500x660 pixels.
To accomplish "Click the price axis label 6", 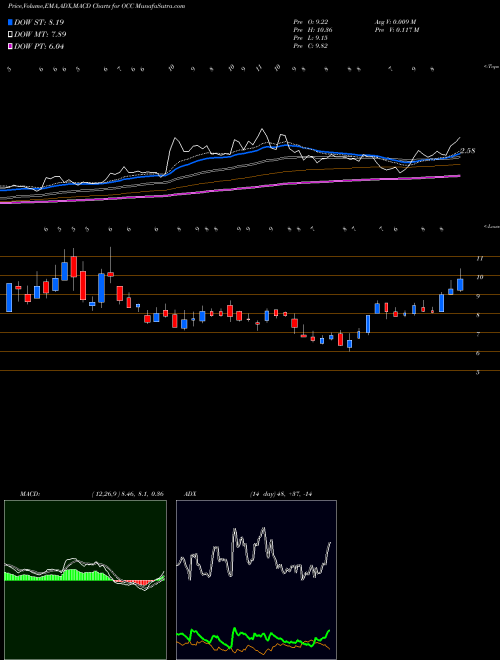I will click(478, 353).
